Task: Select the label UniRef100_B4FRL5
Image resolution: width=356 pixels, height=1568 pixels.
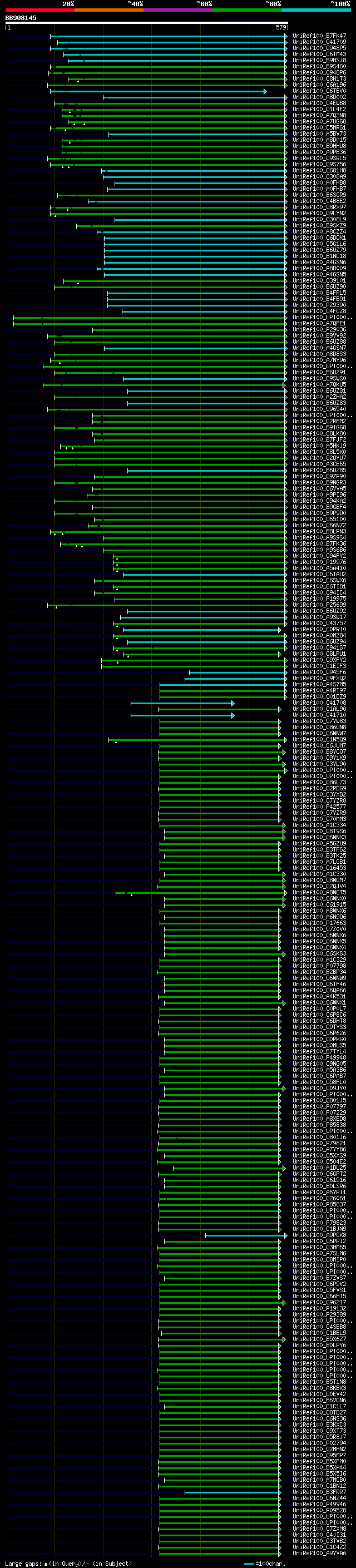Action: point(319,293)
